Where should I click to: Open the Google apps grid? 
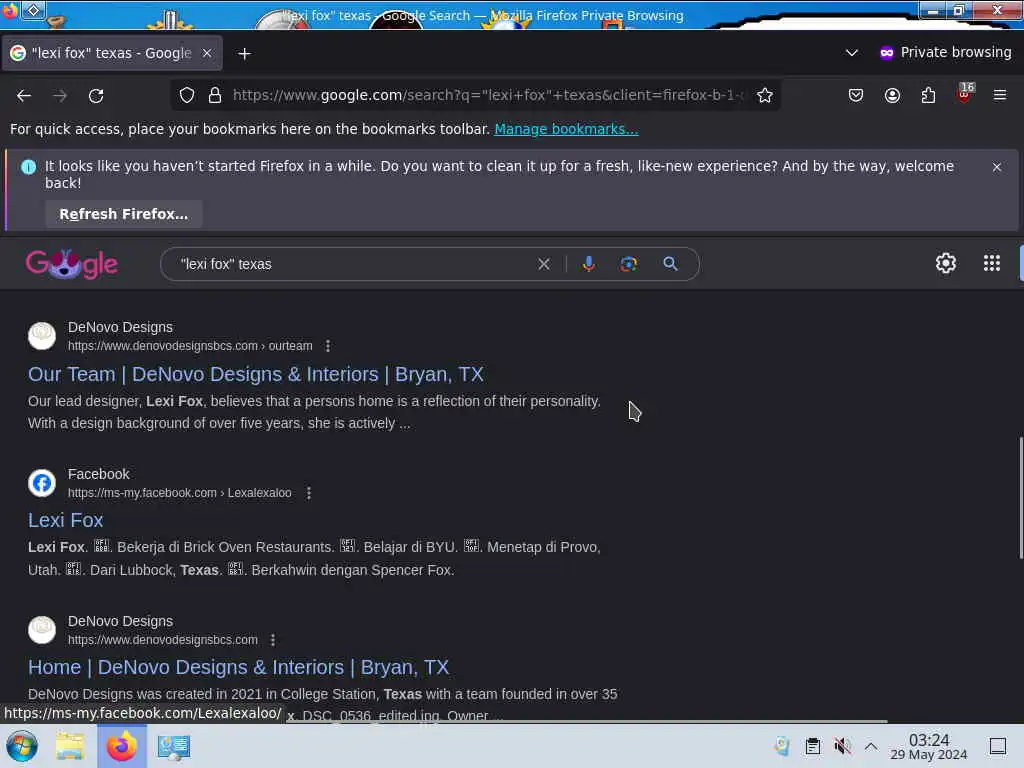(991, 263)
